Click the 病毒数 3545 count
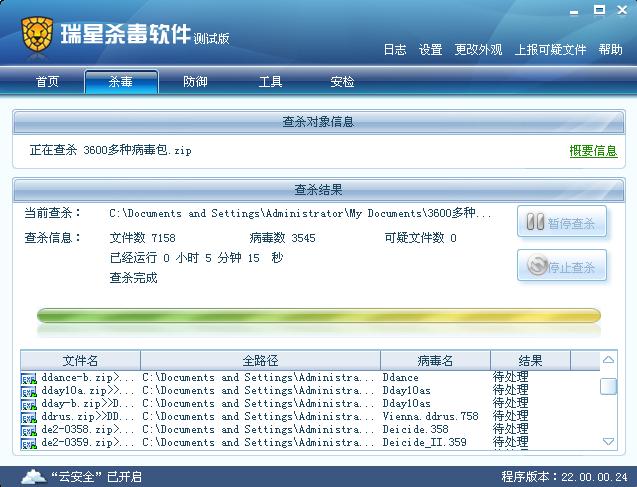This screenshot has height=487, width=637. 282,238
